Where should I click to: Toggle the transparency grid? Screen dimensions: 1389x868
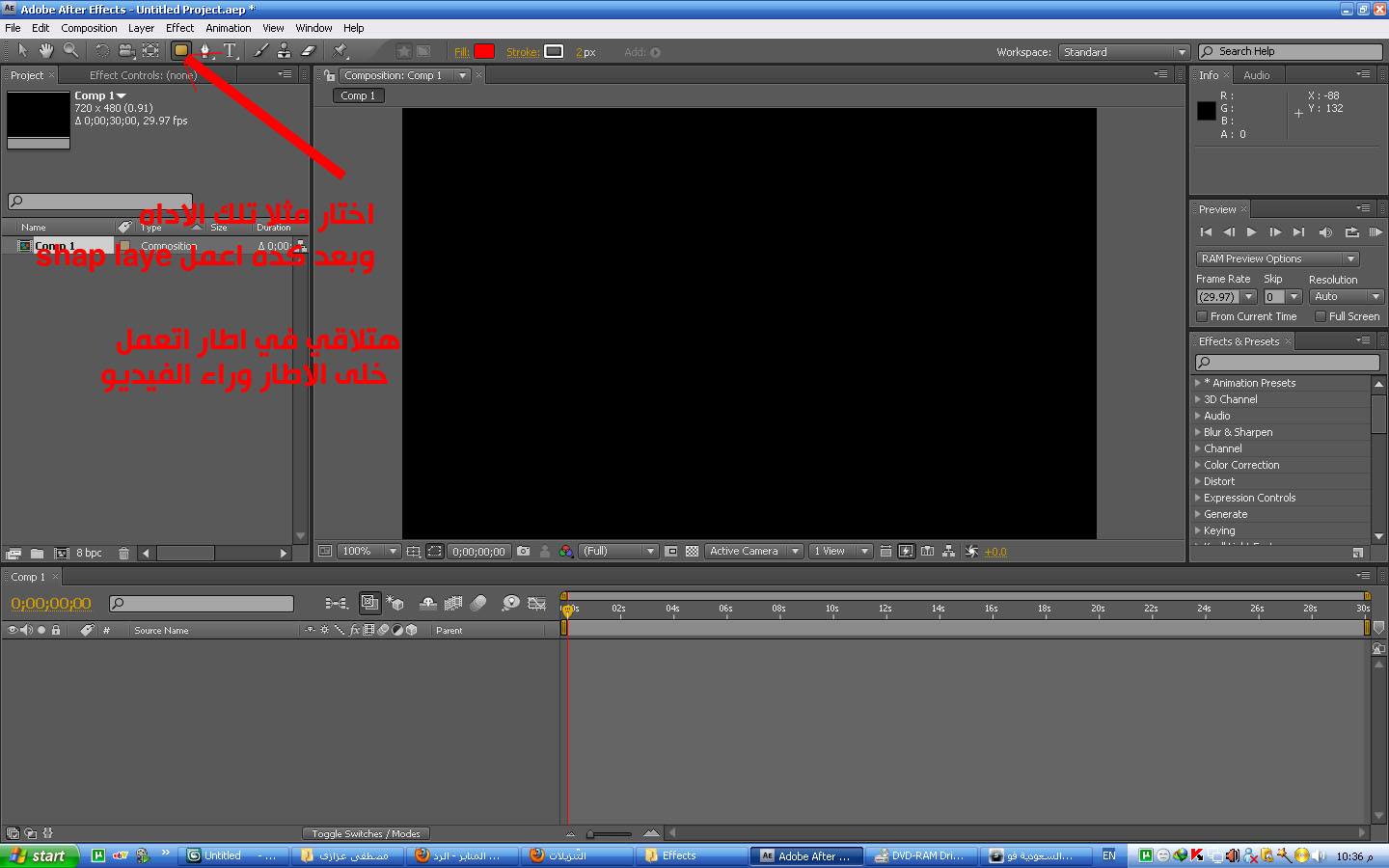point(692,552)
